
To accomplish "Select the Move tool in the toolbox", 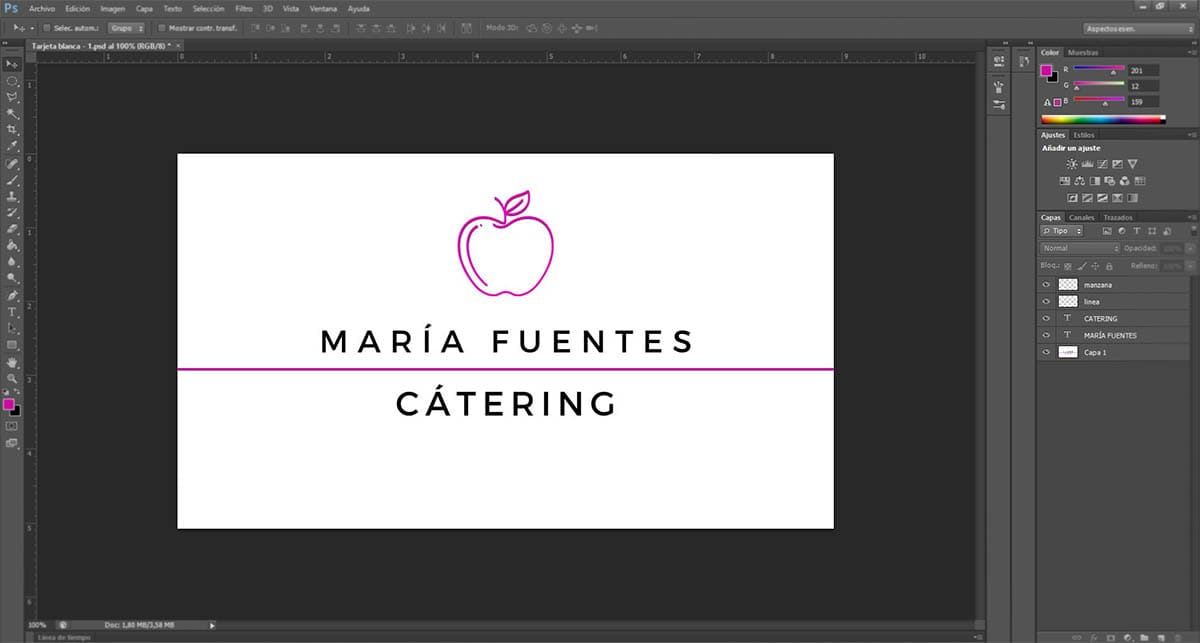I will [x=13, y=64].
